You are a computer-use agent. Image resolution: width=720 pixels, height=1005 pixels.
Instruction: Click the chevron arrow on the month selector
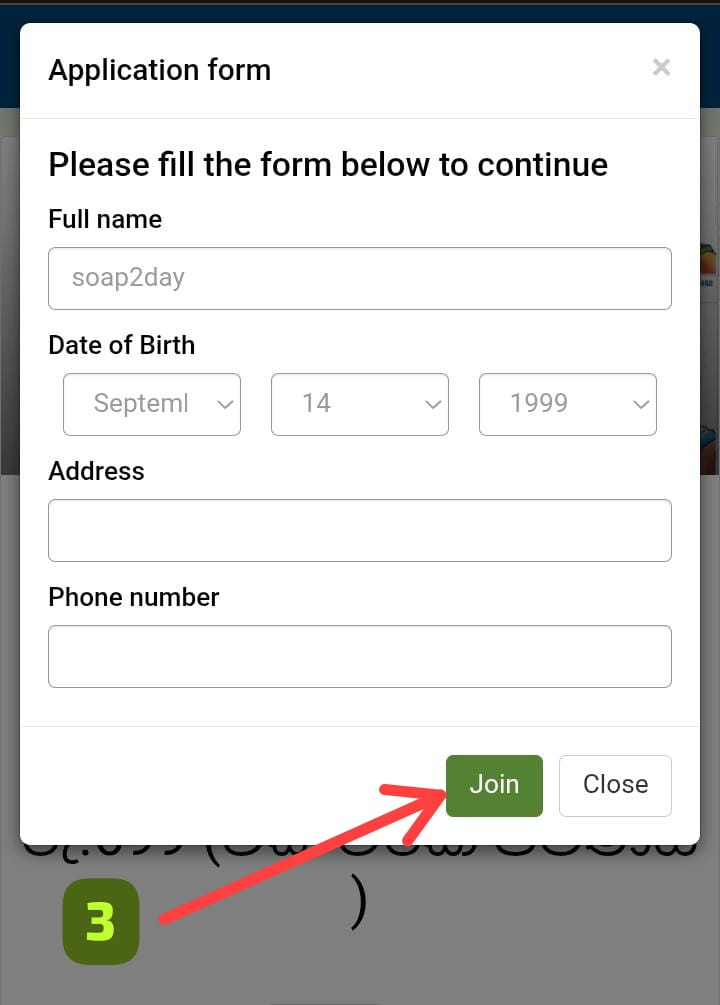[225, 405]
